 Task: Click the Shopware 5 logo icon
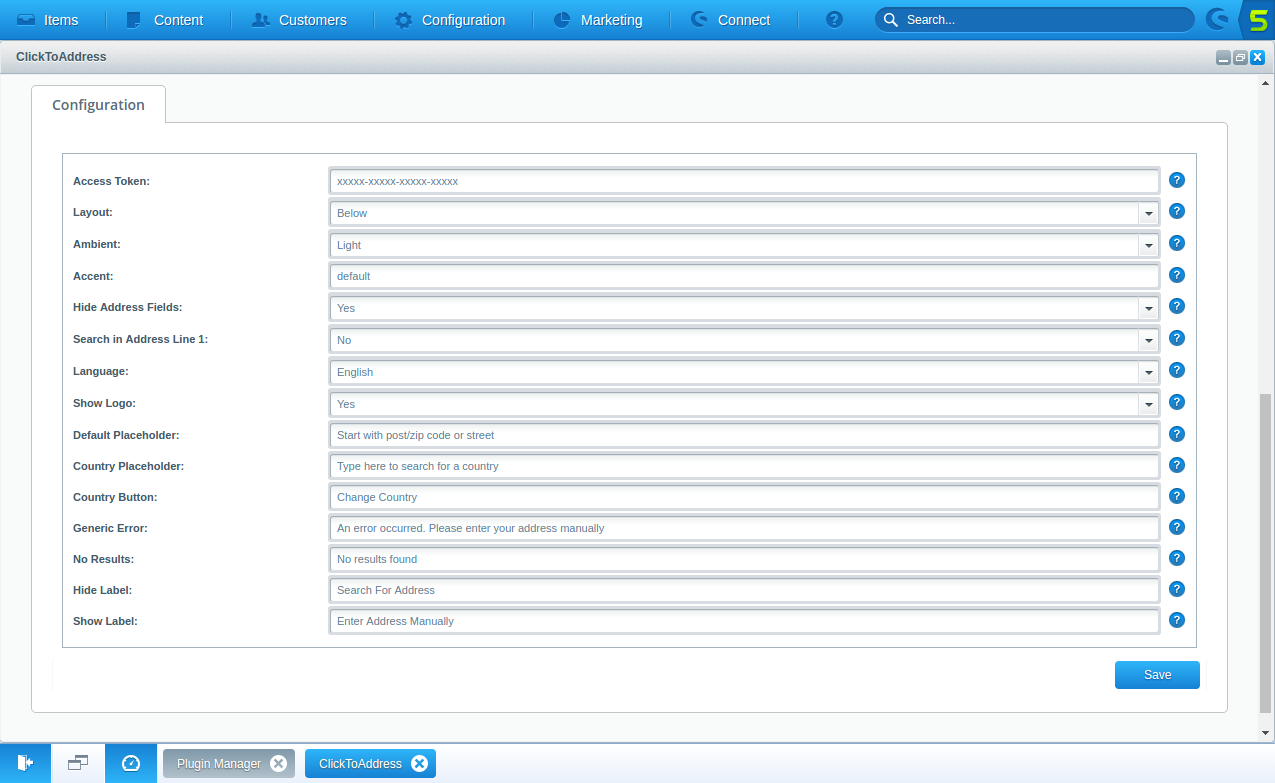pos(1257,20)
